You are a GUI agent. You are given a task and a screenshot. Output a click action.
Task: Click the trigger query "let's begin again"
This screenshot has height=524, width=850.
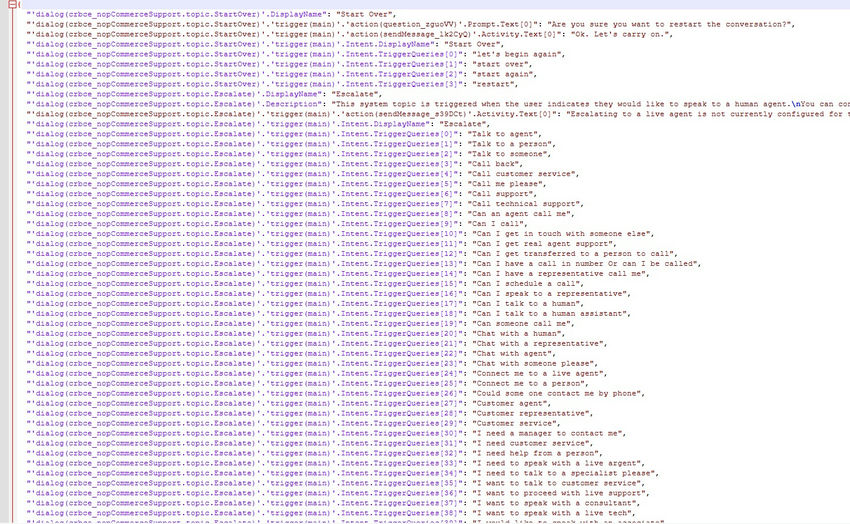click(518, 54)
